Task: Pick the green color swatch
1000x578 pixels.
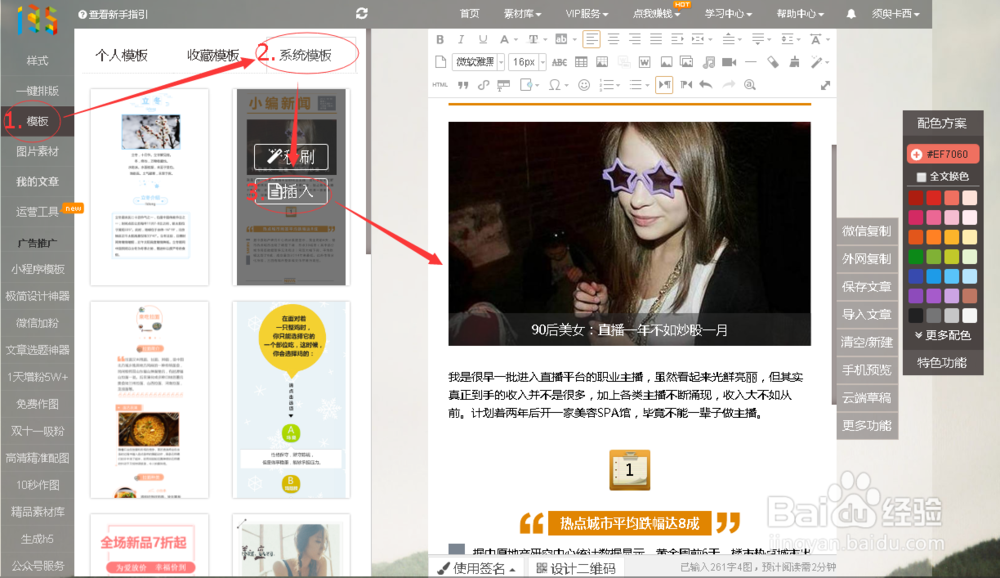Action: pyautogui.click(x=916, y=256)
